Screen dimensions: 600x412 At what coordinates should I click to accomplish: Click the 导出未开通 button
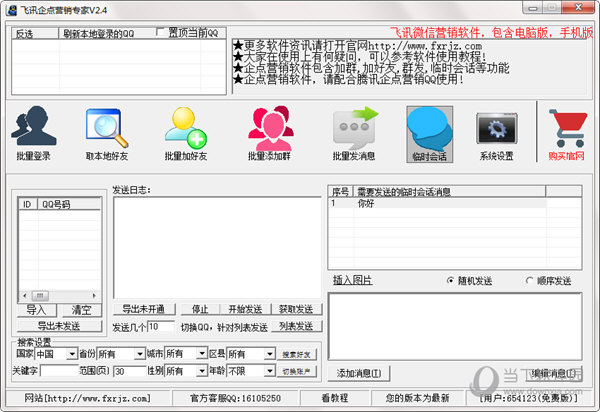144,309
